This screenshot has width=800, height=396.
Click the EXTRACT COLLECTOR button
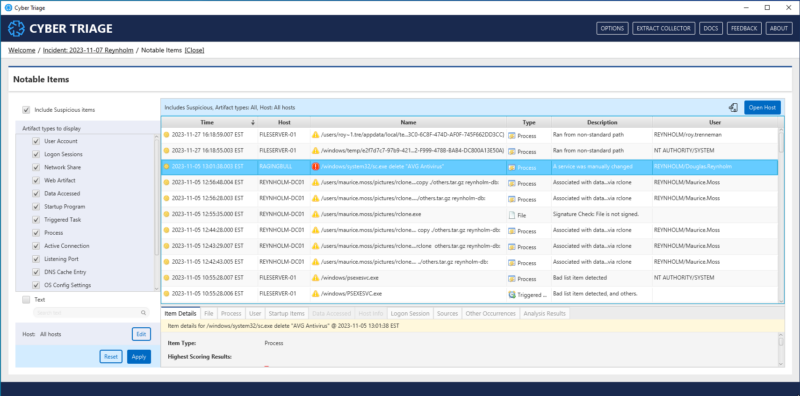coord(663,29)
